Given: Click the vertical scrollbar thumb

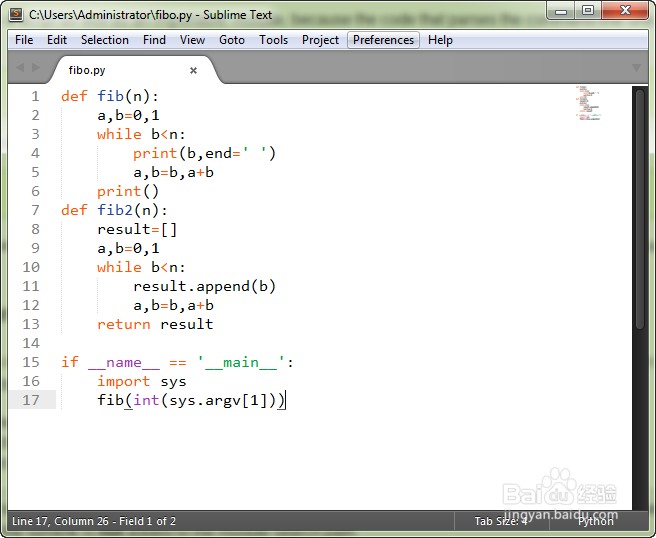Looking at the screenshot, I should 640,209.
